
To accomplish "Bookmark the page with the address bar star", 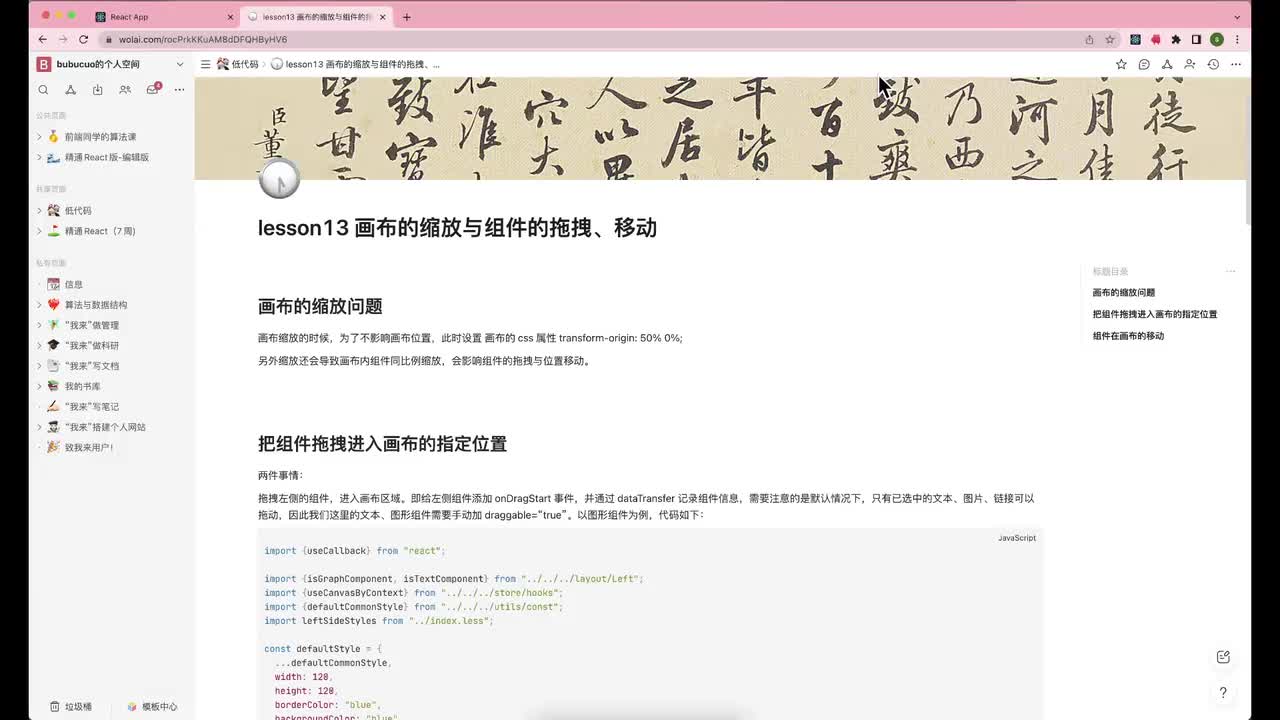I will 1110,39.
